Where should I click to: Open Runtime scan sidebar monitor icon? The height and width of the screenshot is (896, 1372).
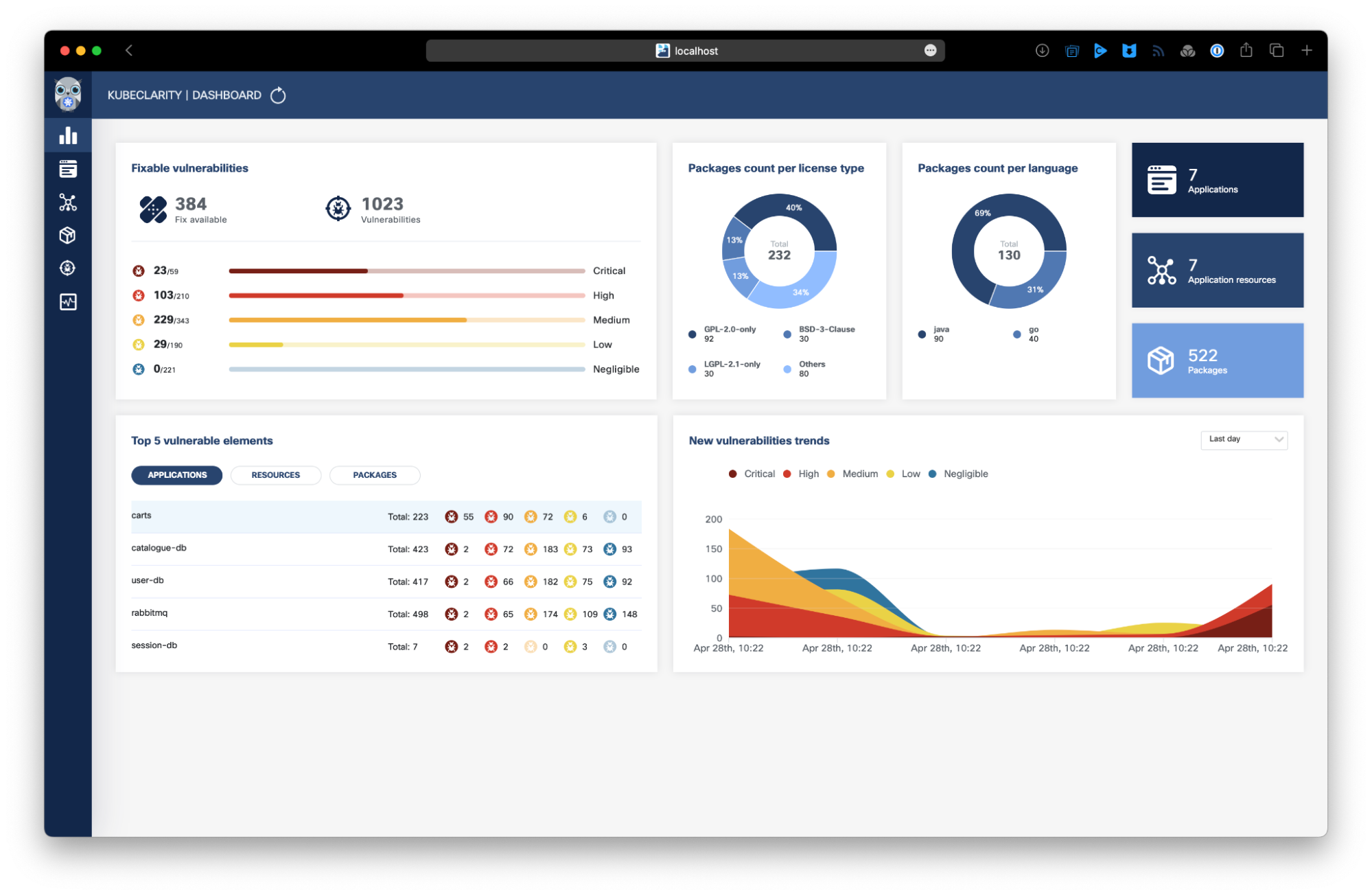68,302
